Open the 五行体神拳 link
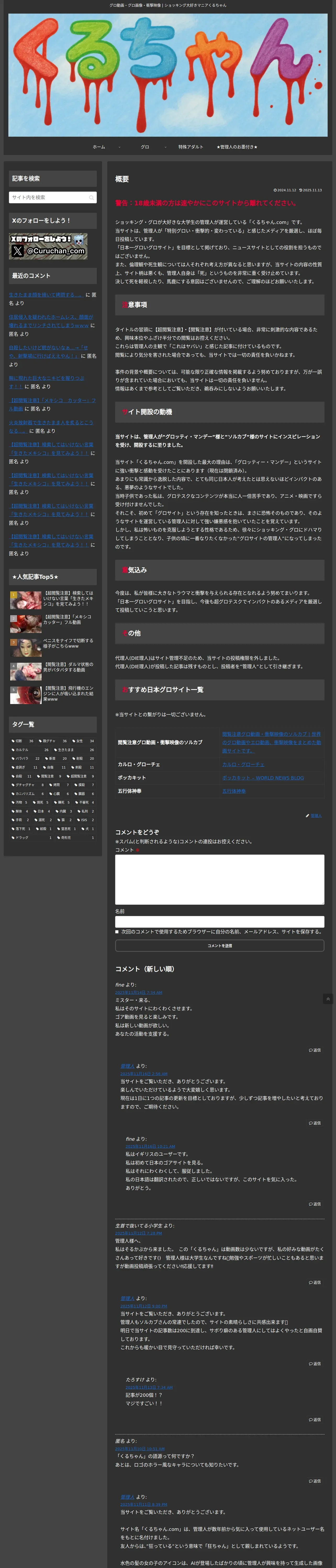 tap(234, 791)
